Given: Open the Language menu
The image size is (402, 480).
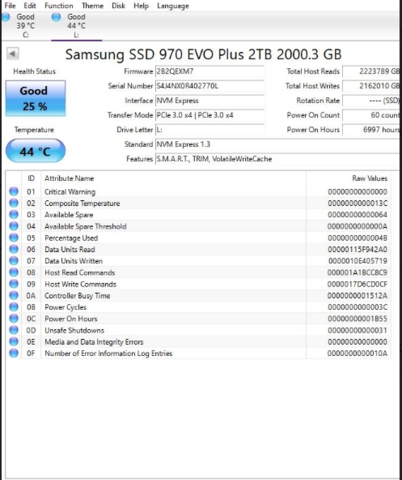Looking at the screenshot, I should [x=173, y=6].
